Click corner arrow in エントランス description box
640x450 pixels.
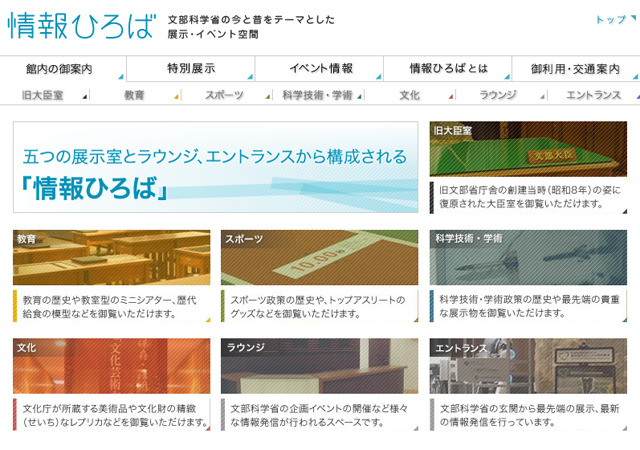624,428
